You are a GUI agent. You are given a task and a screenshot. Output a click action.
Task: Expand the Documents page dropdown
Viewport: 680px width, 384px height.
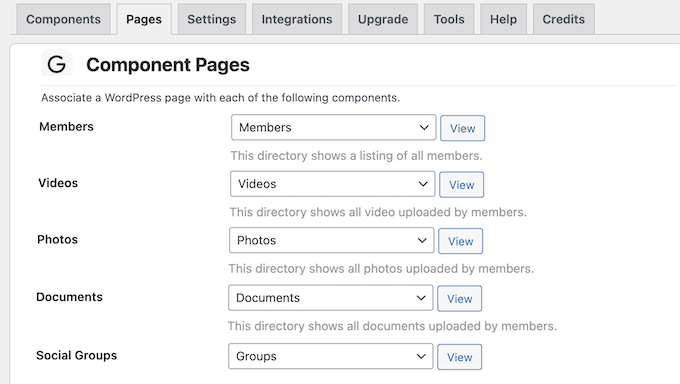tap(331, 298)
